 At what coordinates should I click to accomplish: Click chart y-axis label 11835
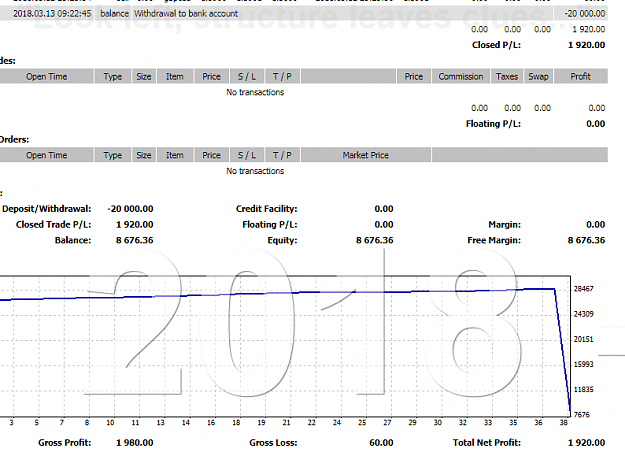pyautogui.click(x=583, y=389)
